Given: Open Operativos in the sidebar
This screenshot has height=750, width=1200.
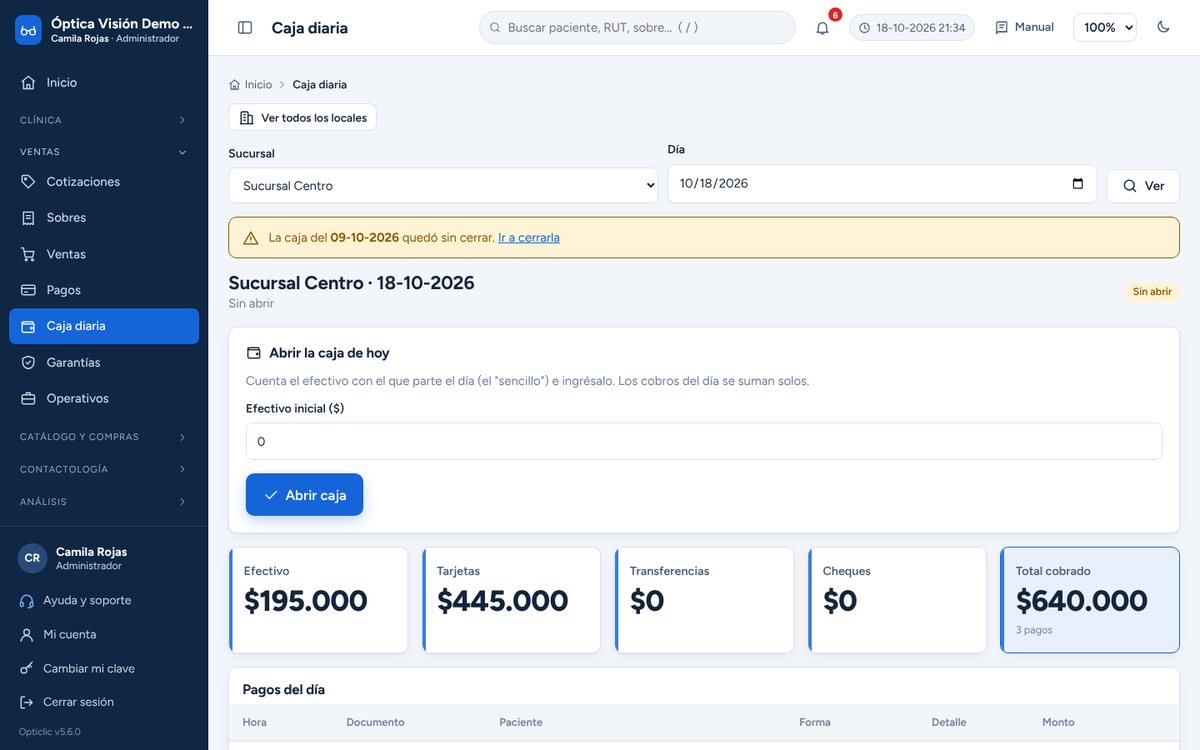Looking at the screenshot, I should 104,398.
